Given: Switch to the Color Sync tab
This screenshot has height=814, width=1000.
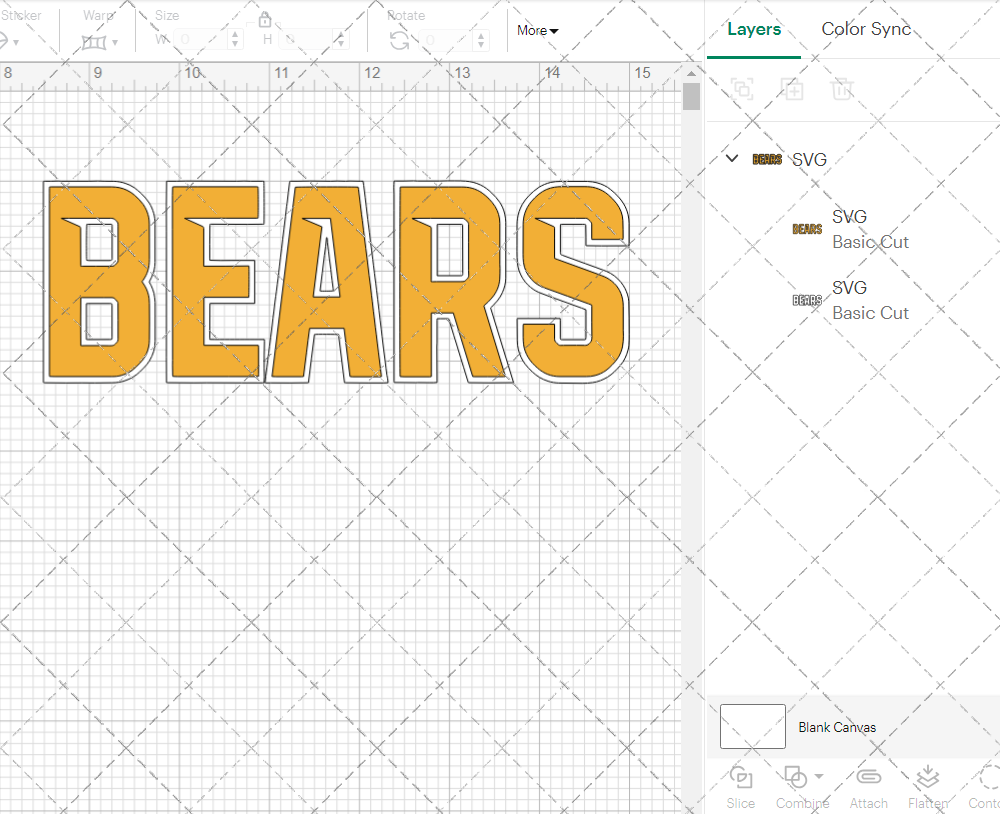Looking at the screenshot, I should pyautogui.click(x=866, y=29).
